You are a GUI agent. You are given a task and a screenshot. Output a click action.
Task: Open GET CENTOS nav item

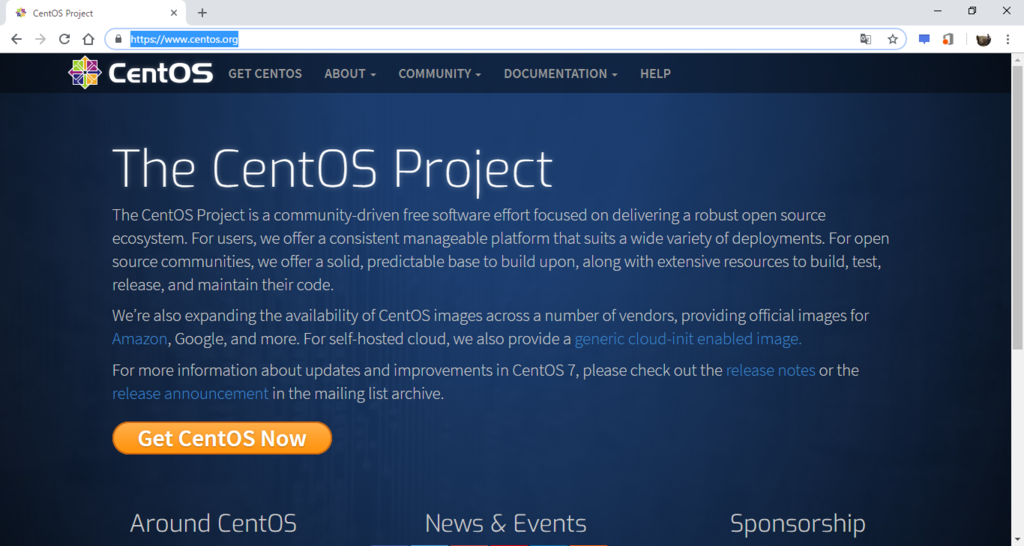coord(265,74)
